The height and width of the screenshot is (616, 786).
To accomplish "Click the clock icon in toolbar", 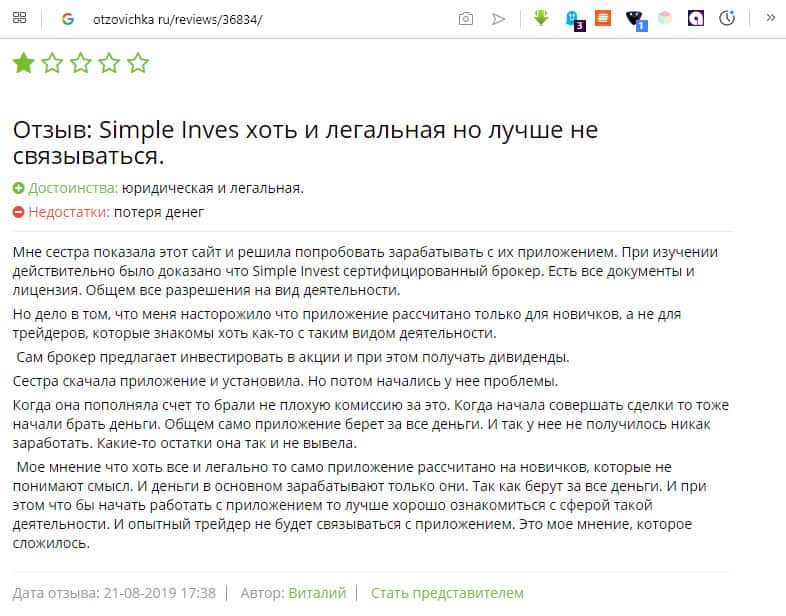I will (727, 18).
